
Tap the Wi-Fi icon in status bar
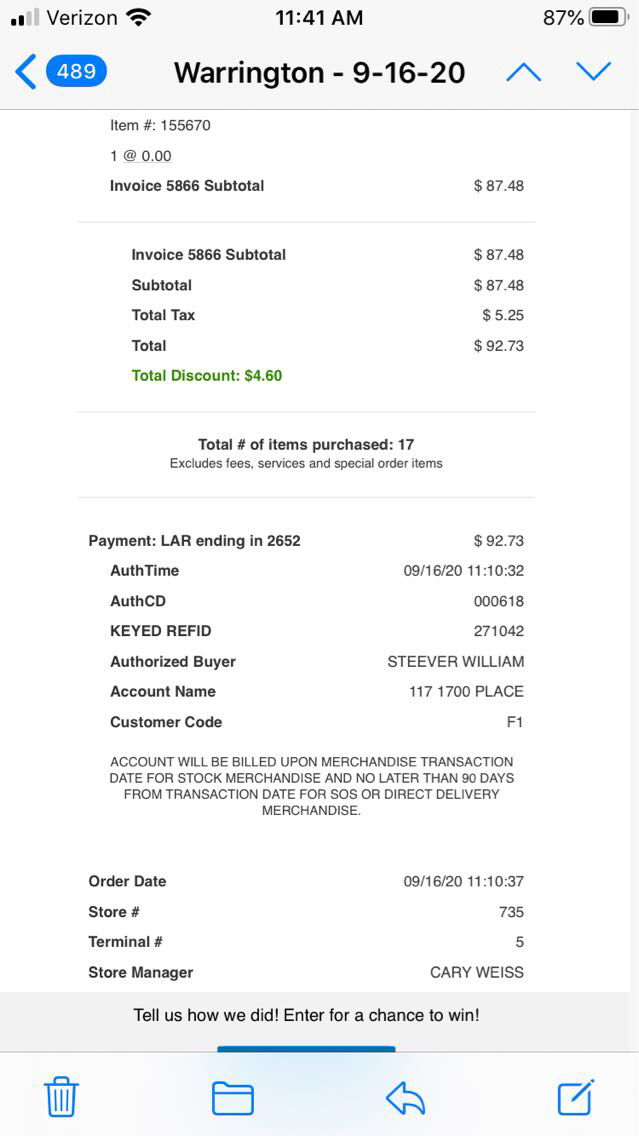139,18
